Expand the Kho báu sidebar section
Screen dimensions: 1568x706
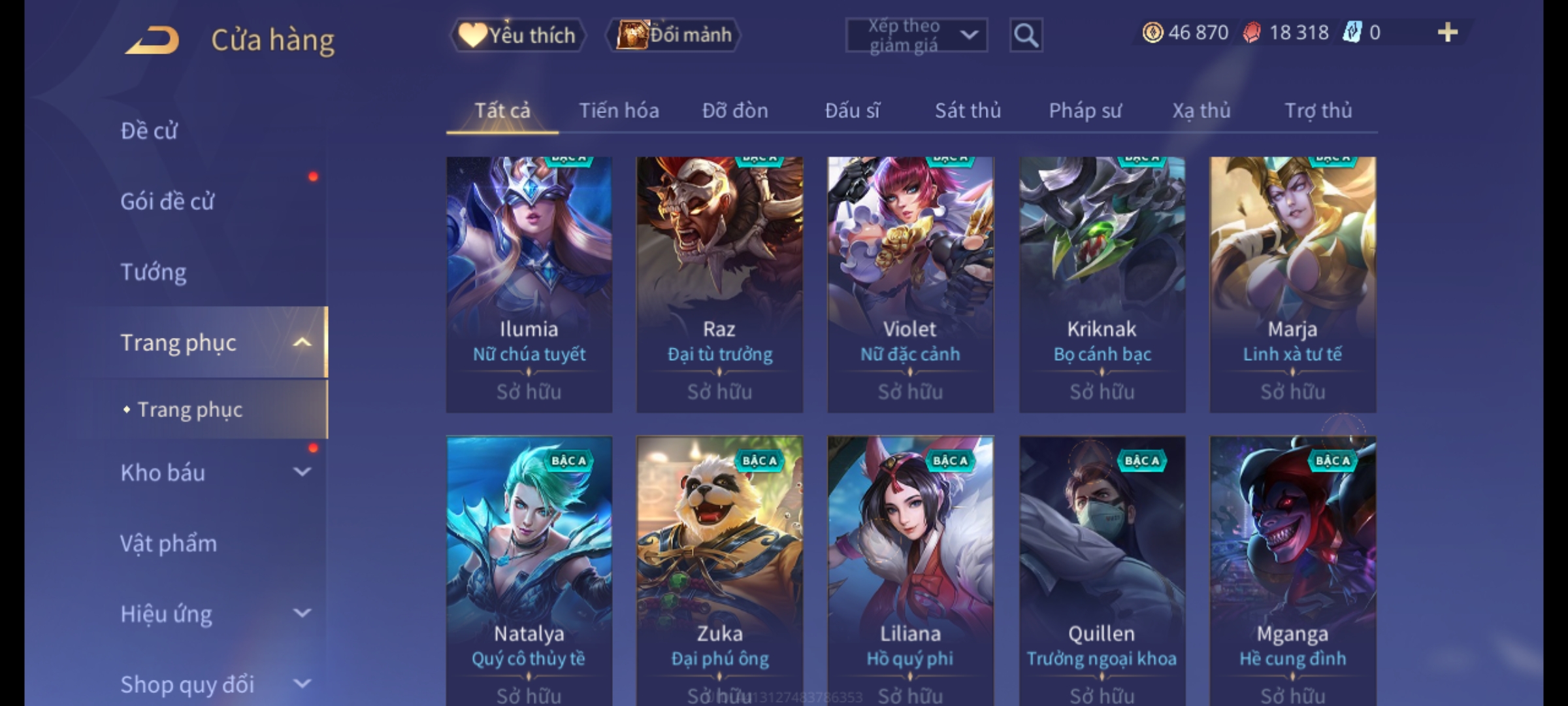pyautogui.click(x=302, y=472)
